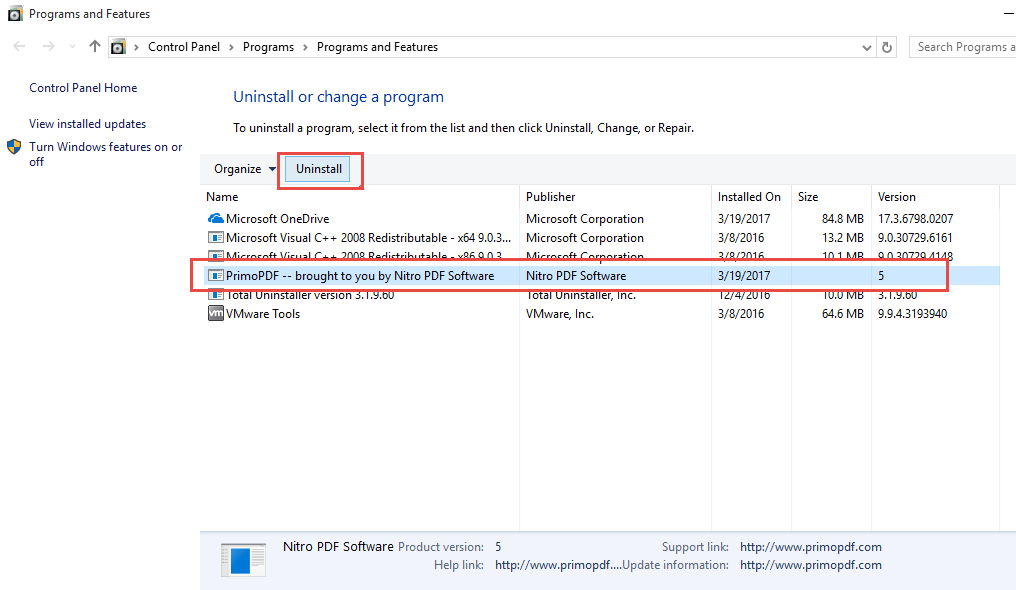The height and width of the screenshot is (590, 1016).
Task: Click version 17.3.6798.0207 cell
Action: point(915,219)
